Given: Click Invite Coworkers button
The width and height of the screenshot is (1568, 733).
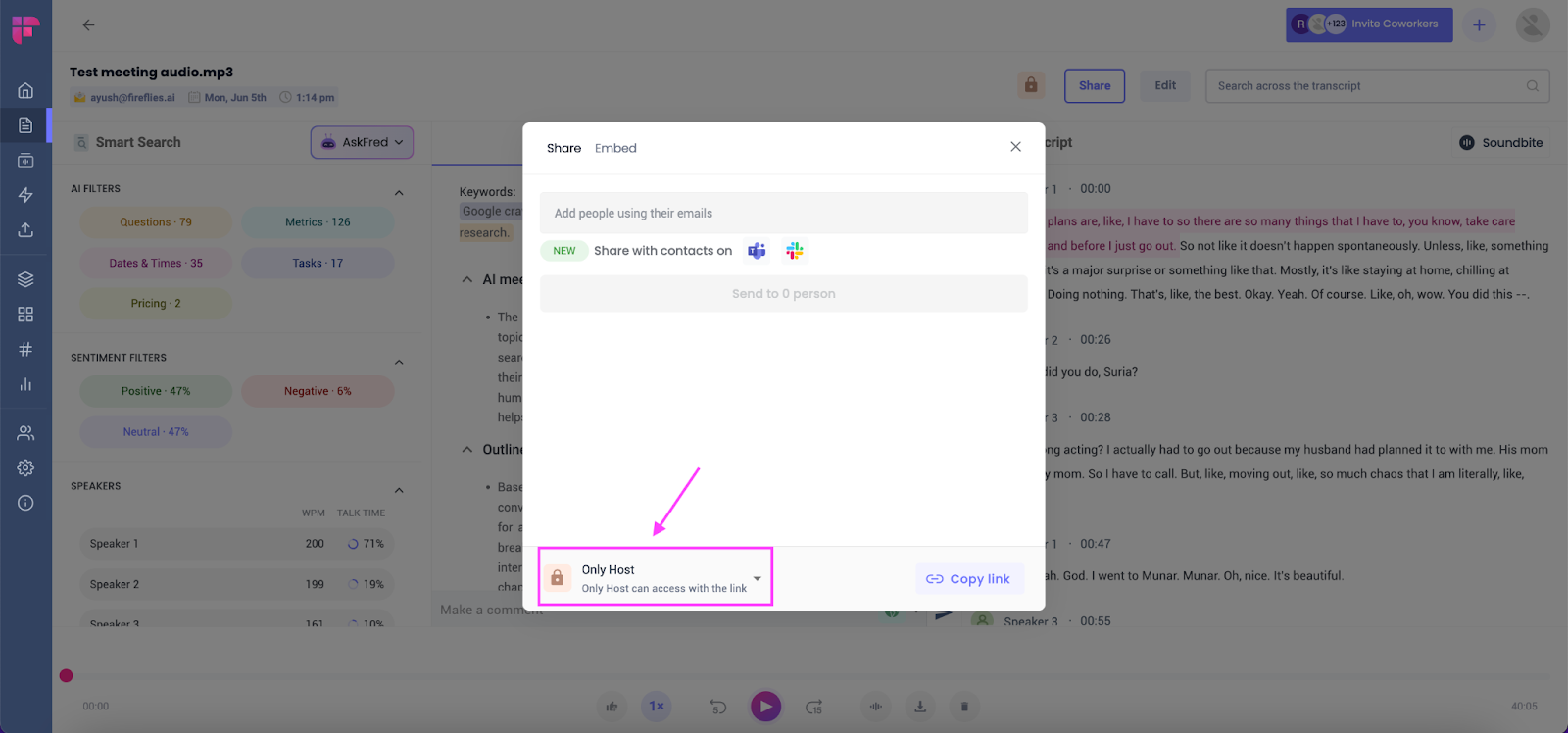Looking at the screenshot, I should 1369,24.
